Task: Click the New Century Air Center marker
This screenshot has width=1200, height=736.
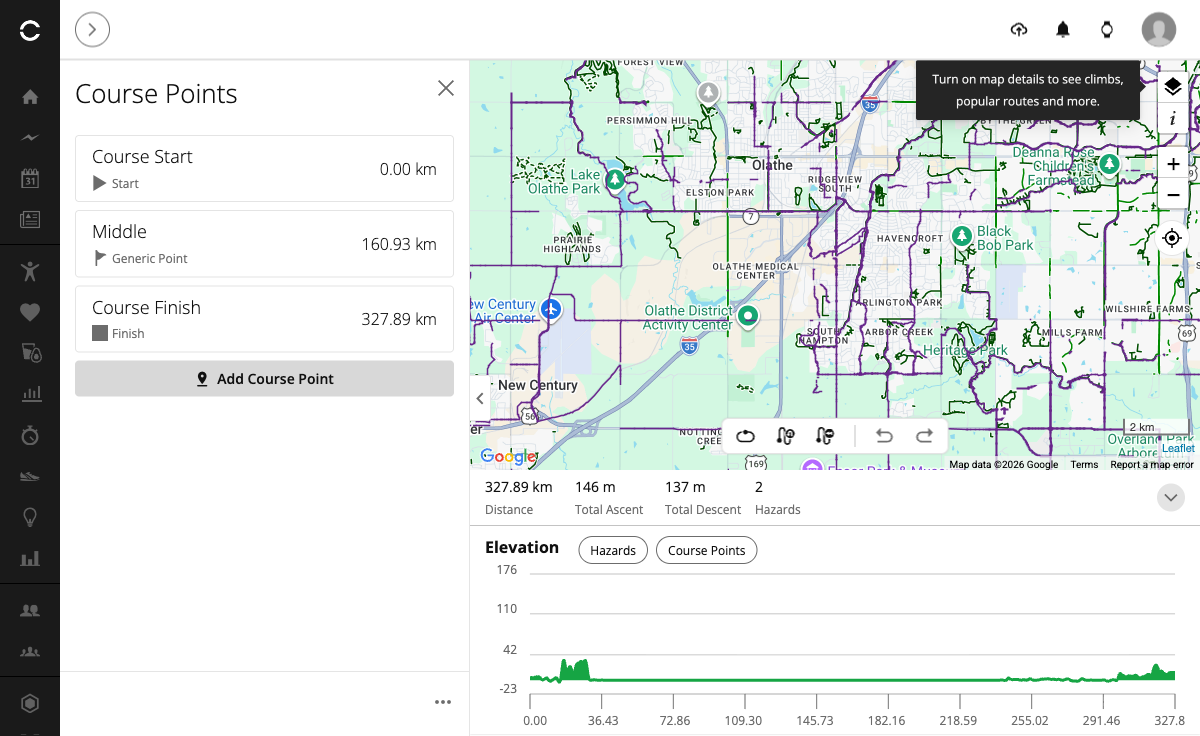Action: 551,309
